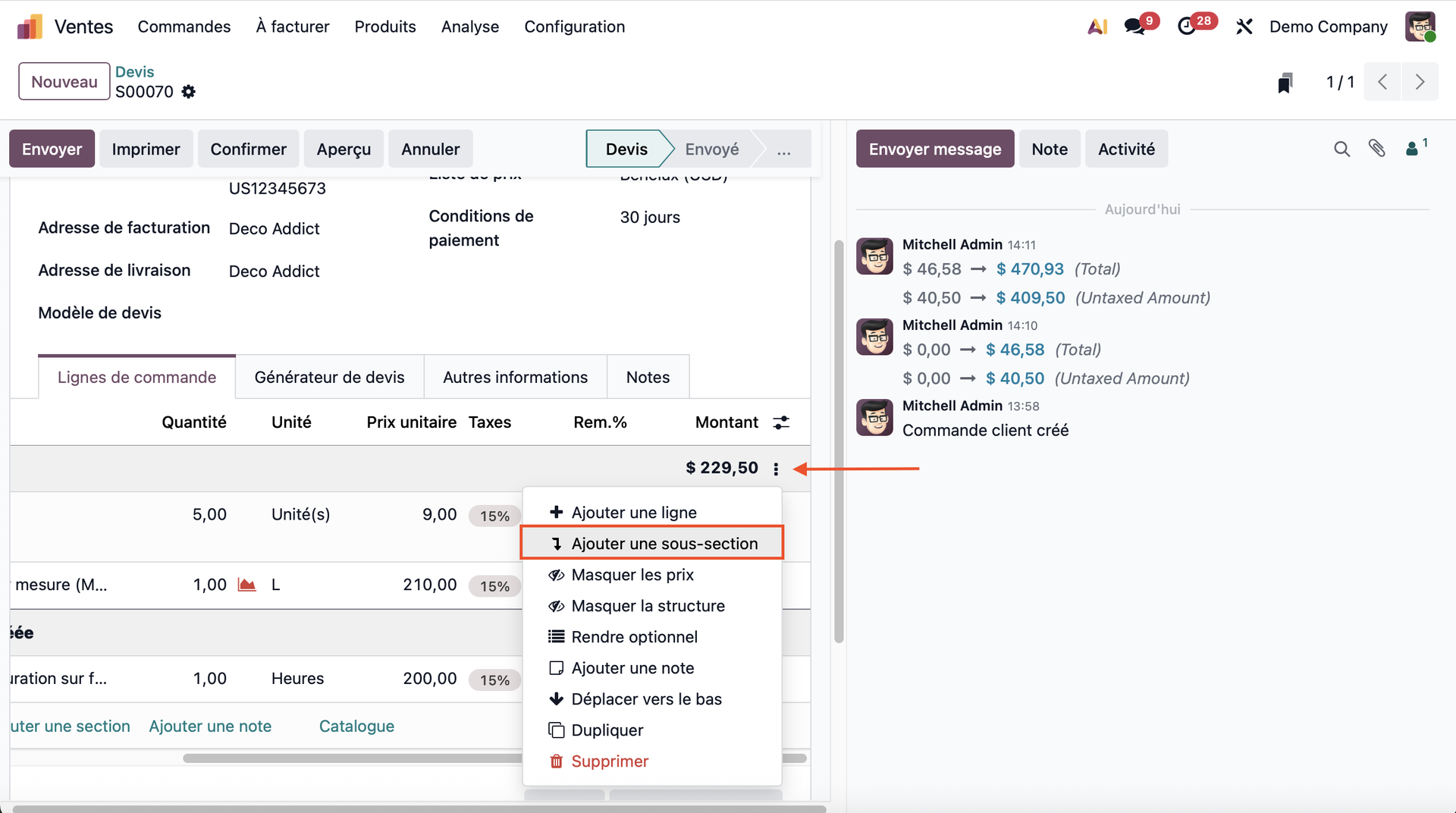The width and height of the screenshot is (1456, 813).
Task: Open the followers icon in chatter
Action: tap(1413, 149)
